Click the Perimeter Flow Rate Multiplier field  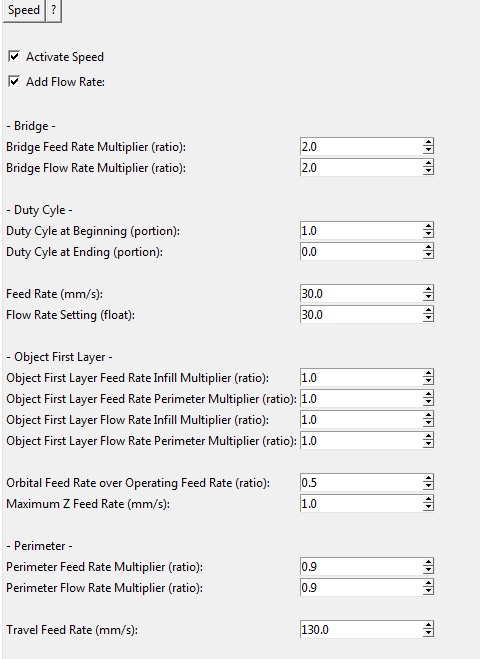pyautogui.click(x=361, y=588)
